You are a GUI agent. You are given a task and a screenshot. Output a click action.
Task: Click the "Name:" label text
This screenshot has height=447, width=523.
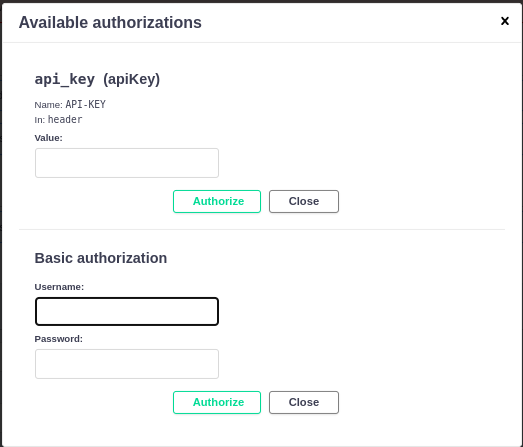tap(48, 105)
